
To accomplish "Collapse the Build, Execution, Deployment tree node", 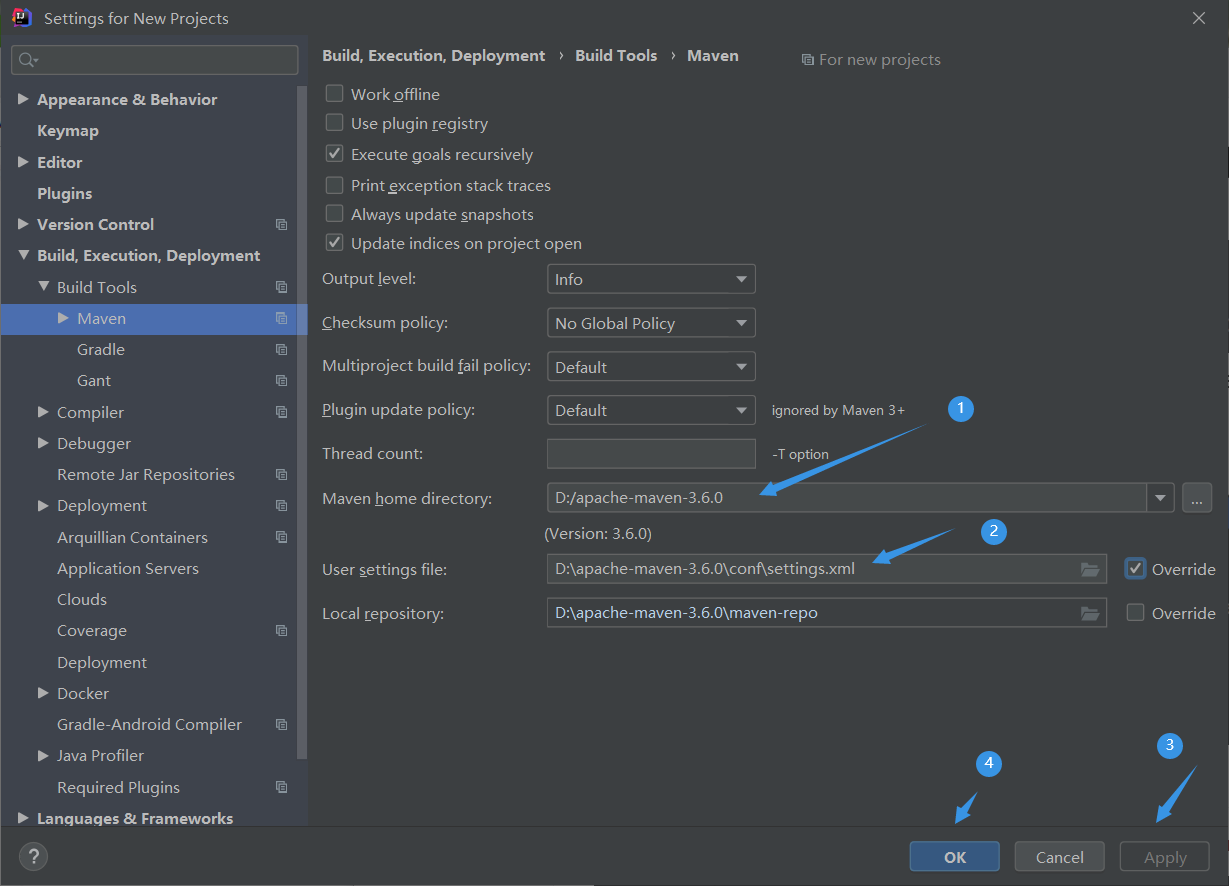I will pos(23,256).
